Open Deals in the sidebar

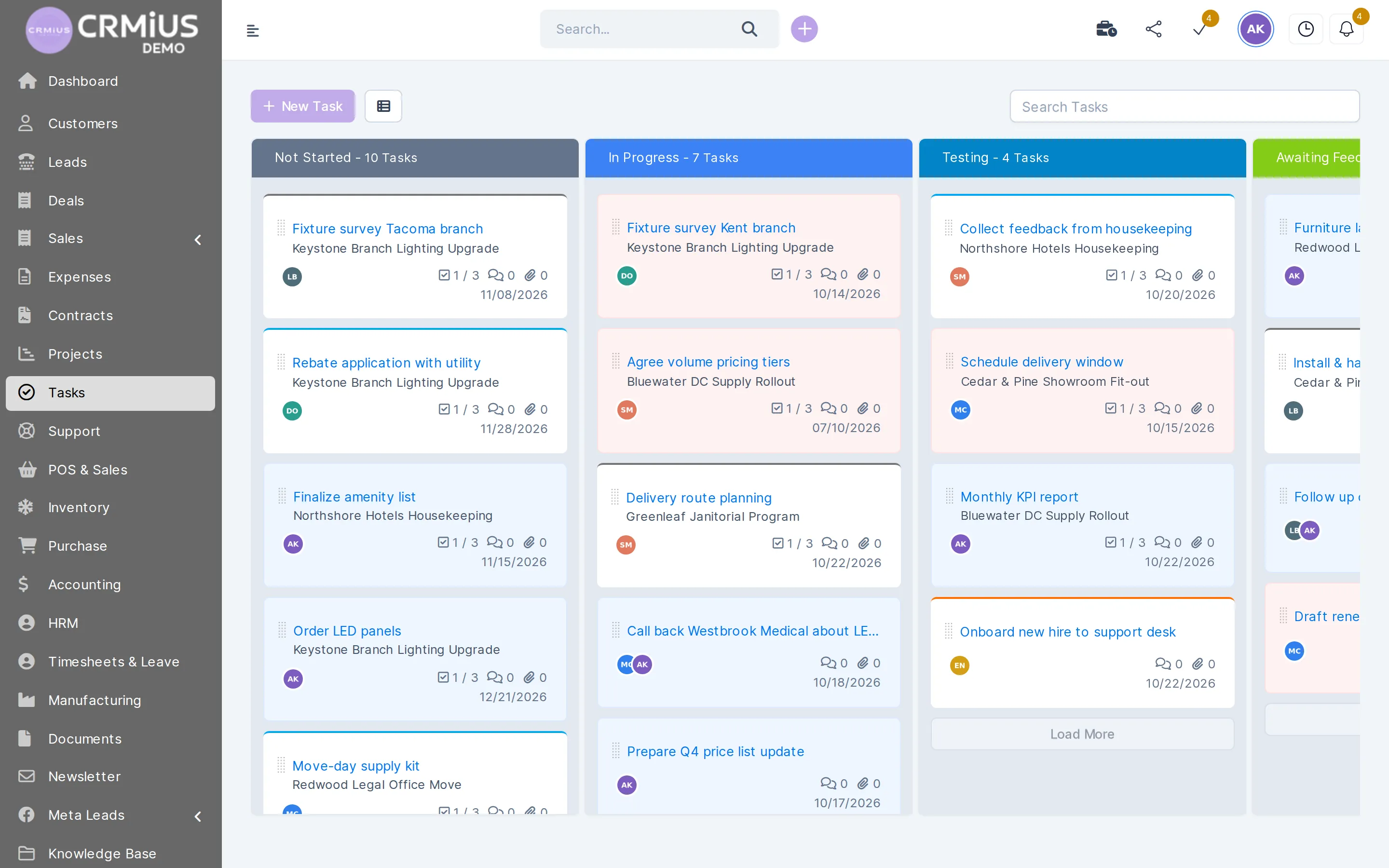[110, 200]
